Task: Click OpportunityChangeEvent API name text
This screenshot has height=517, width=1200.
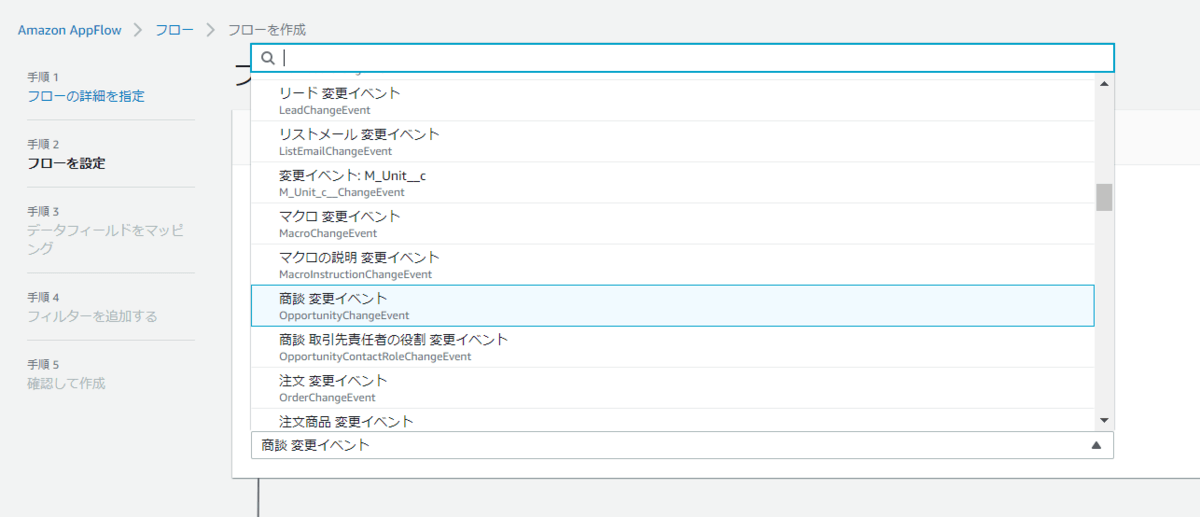Action: pos(344,315)
